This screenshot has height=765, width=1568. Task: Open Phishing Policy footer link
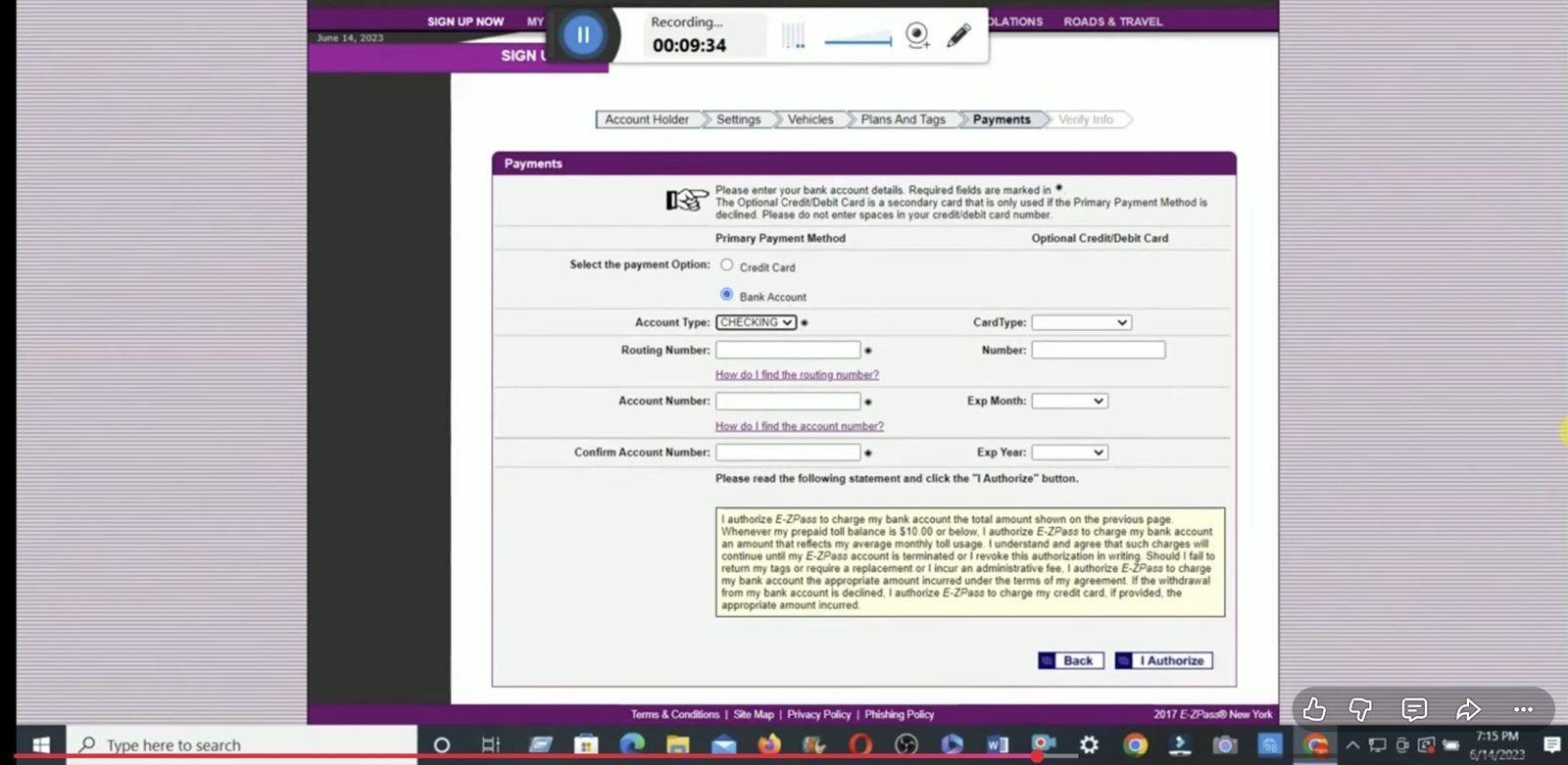(900, 715)
